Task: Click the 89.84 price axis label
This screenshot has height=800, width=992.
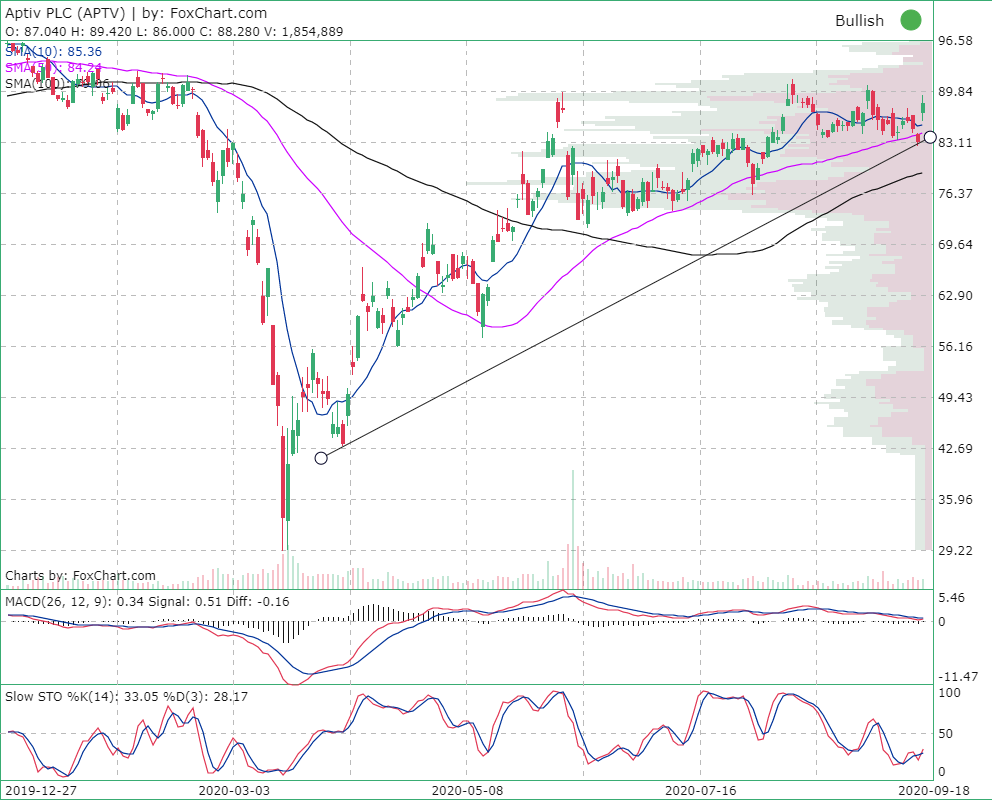Action: pyautogui.click(x=955, y=92)
